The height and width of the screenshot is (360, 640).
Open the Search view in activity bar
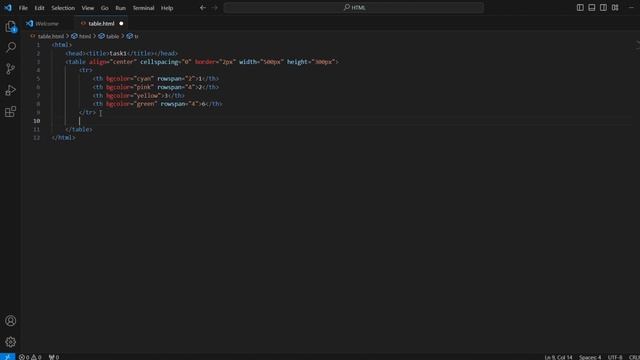[x=11, y=47]
